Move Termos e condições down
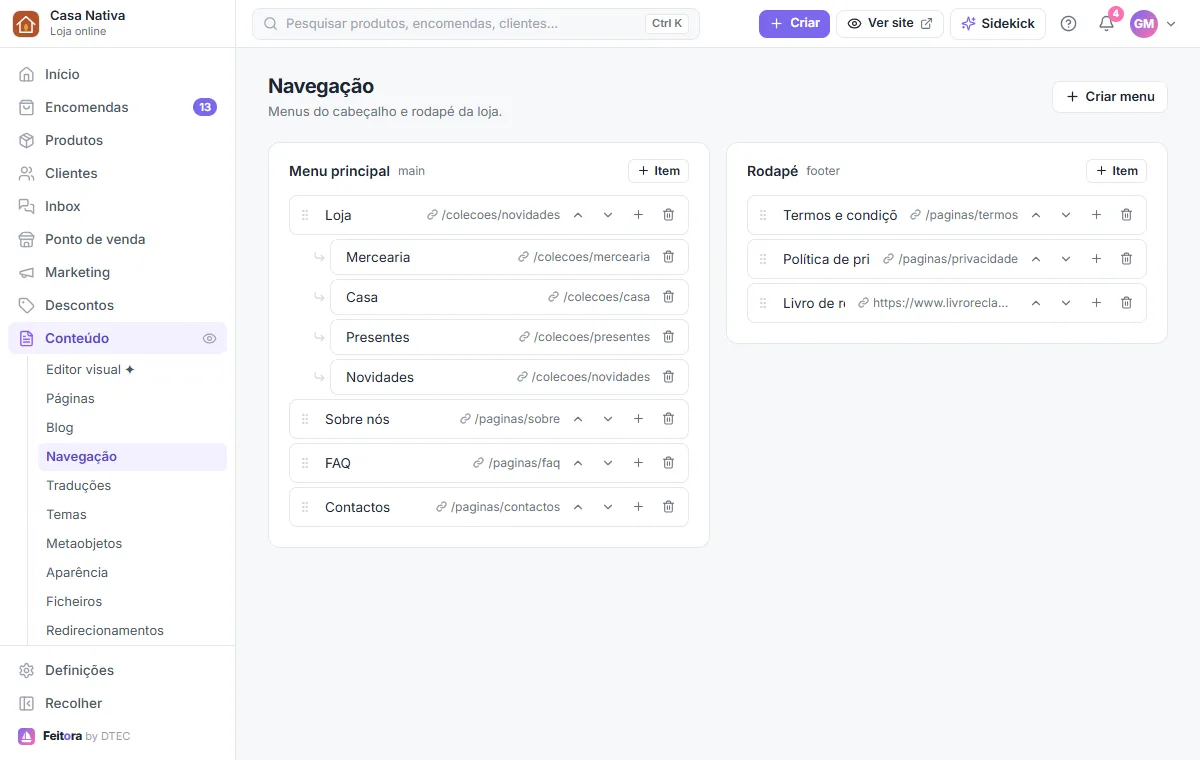Viewport: 1200px width, 760px height. (x=1066, y=215)
